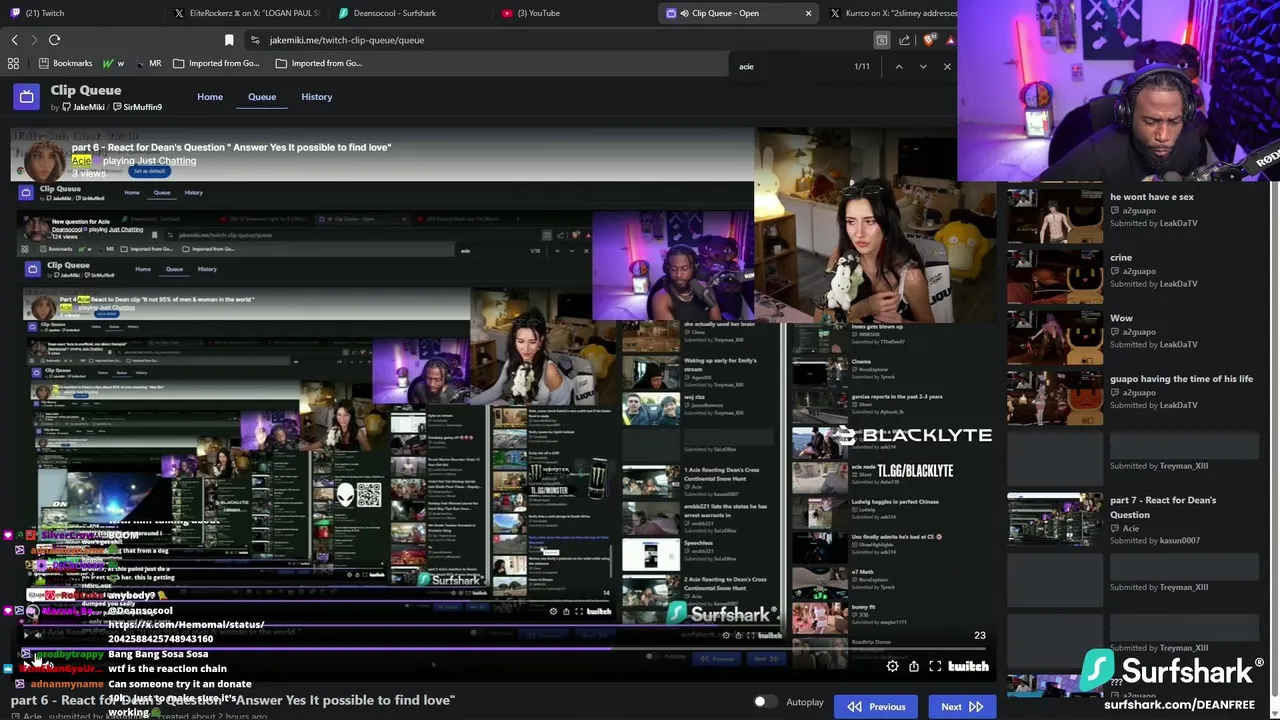1280x720 pixels.
Task: Close the Clip Queue browser tab
Action: tap(808, 13)
